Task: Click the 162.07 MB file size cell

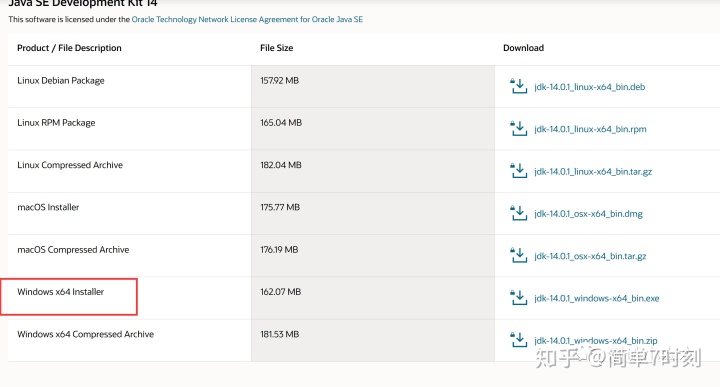Action: (x=281, y=292)
